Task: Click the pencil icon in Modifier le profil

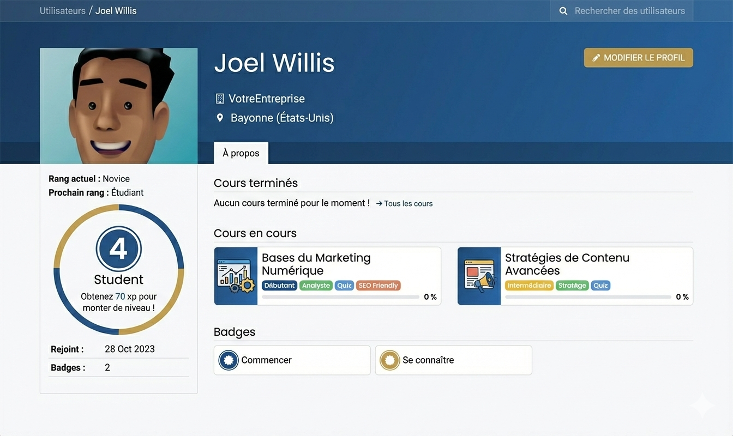Action: [x=596, y=58]
